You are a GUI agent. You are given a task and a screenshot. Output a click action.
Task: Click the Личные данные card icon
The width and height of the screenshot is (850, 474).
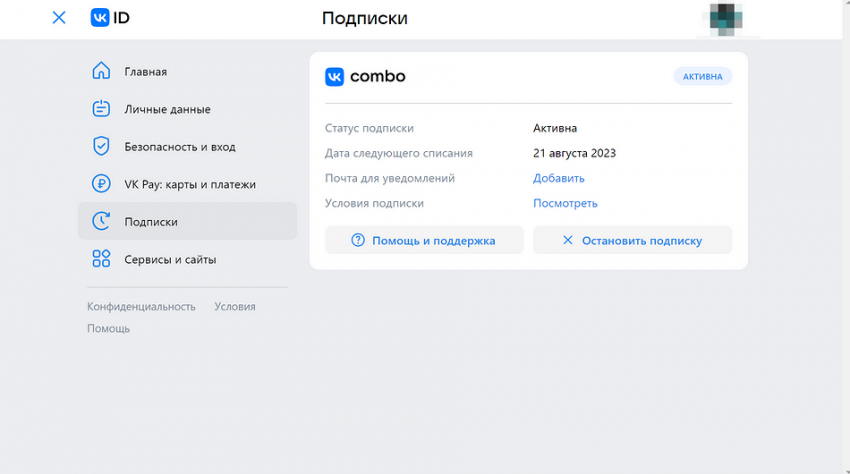pos(101,109)
